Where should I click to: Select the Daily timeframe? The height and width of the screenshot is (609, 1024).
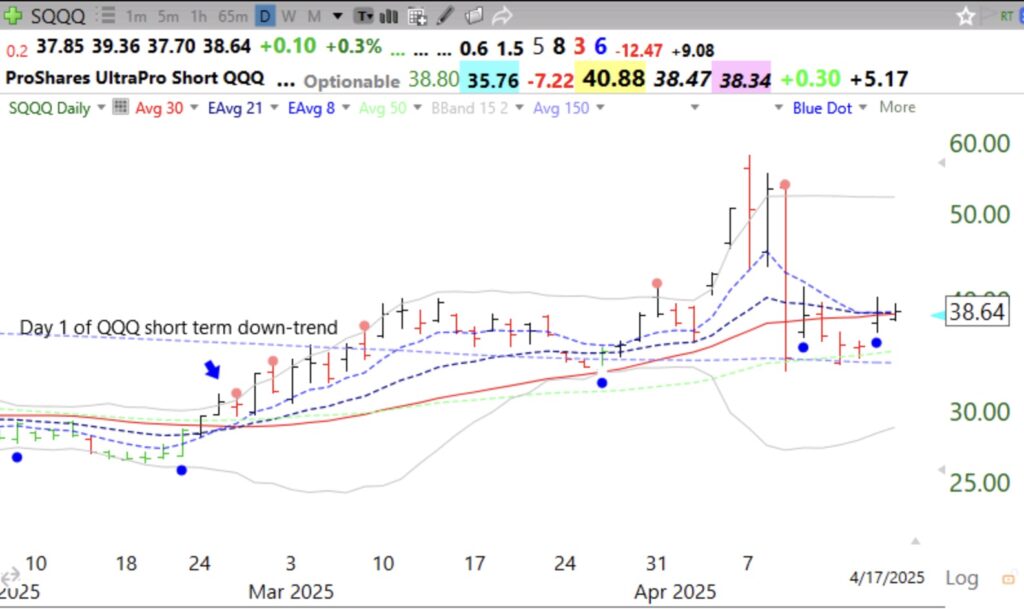click(264, 16)
